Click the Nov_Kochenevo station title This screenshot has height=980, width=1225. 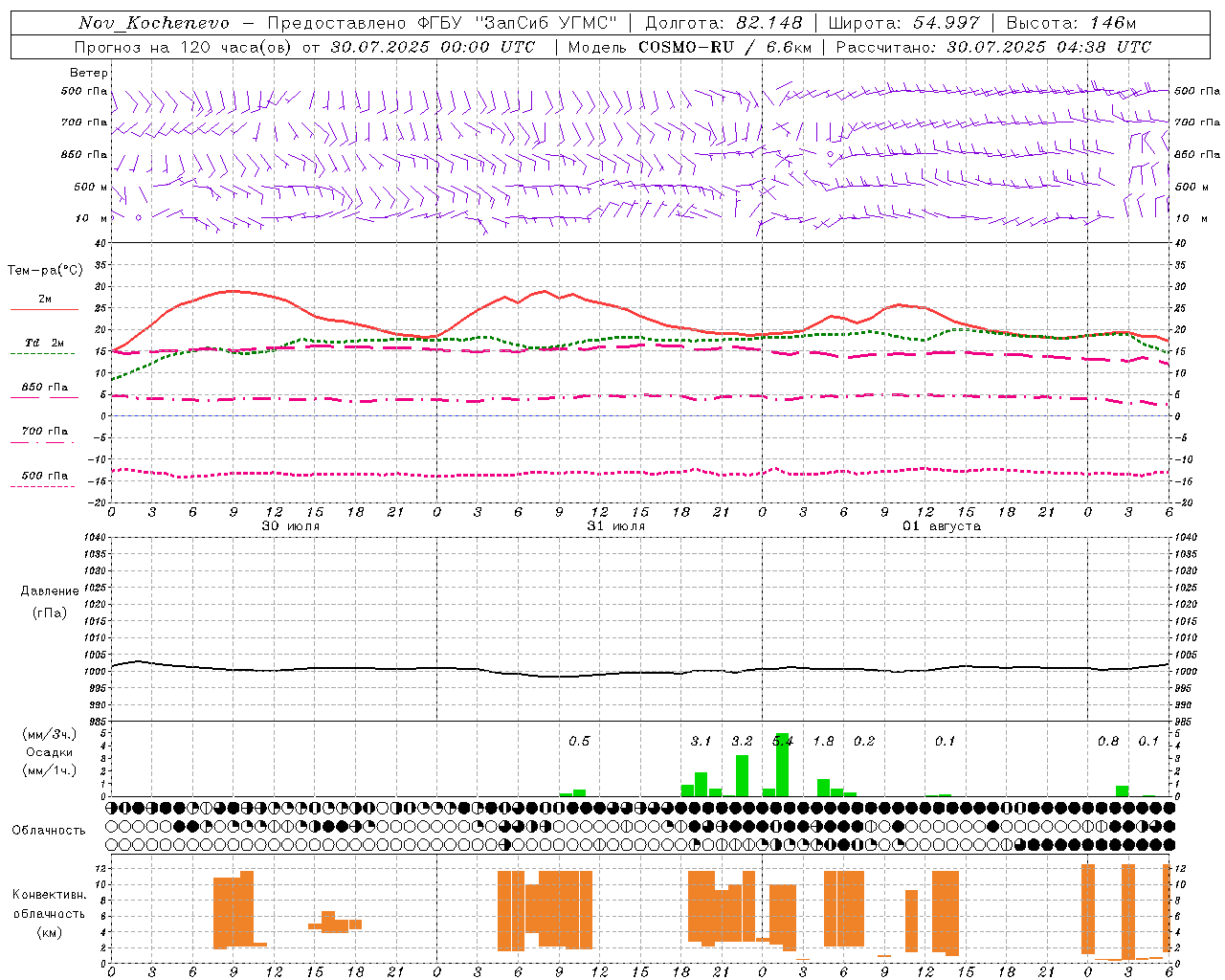click(x=154, y=23)
